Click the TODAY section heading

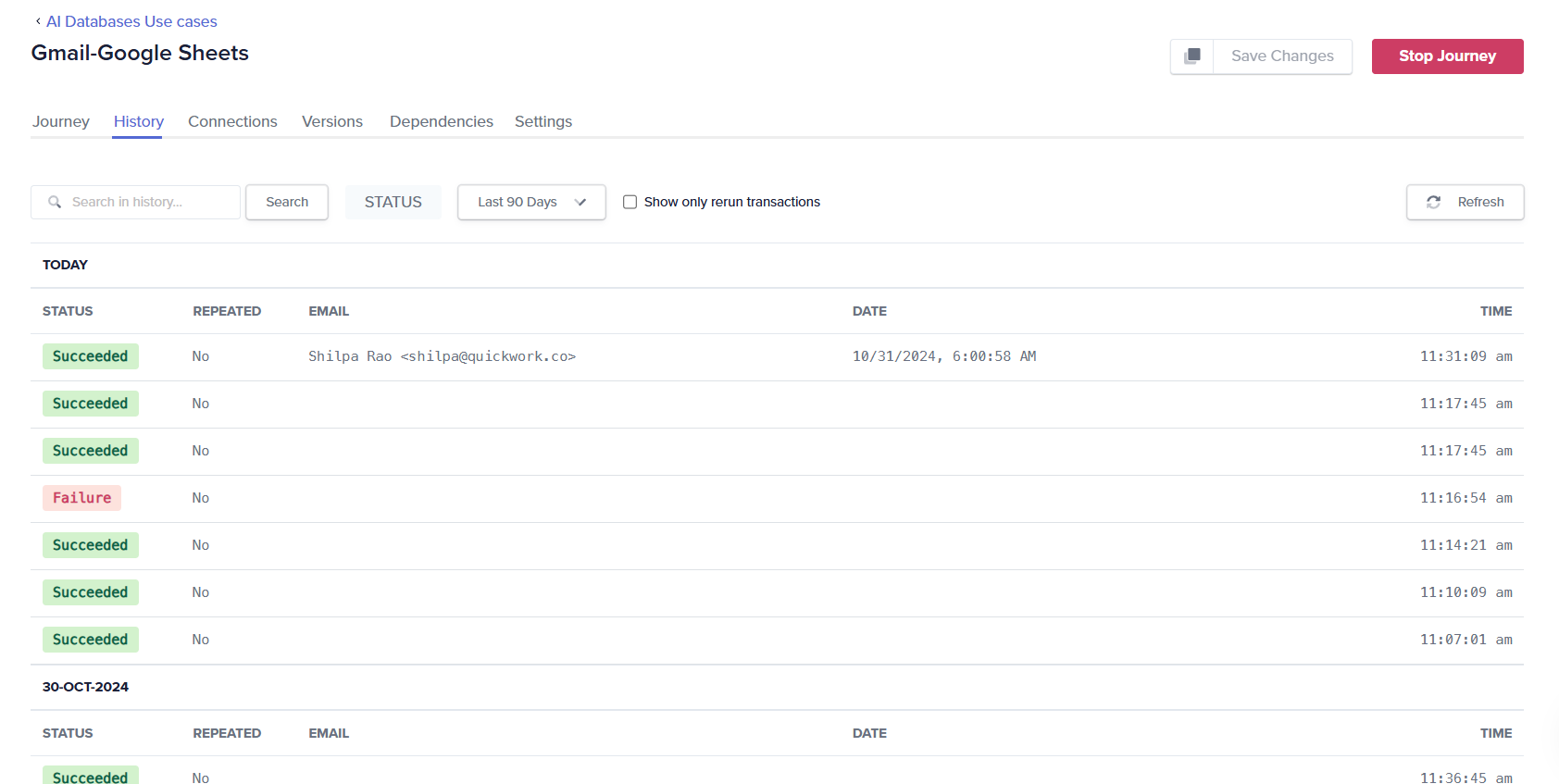(65, 265)
